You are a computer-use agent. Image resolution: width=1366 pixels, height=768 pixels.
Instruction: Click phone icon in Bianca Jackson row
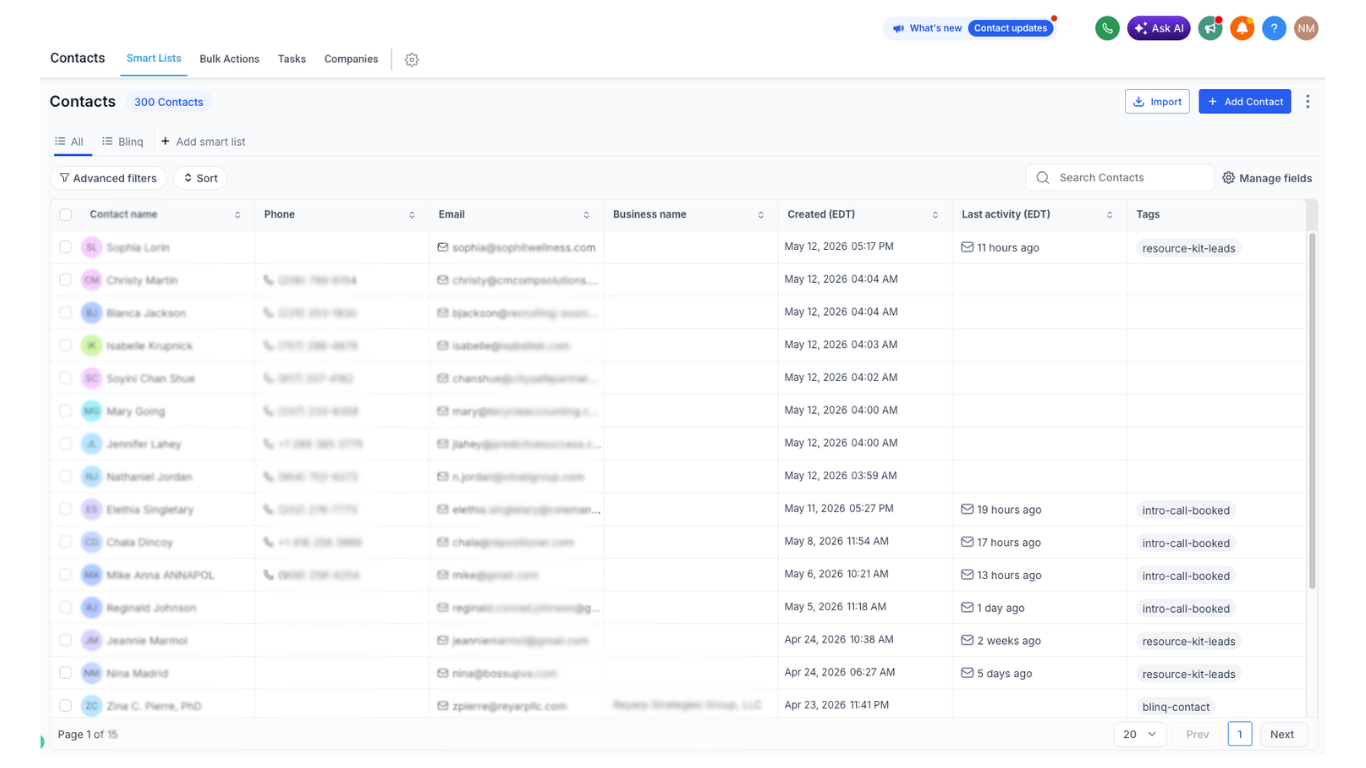(269, 313)
